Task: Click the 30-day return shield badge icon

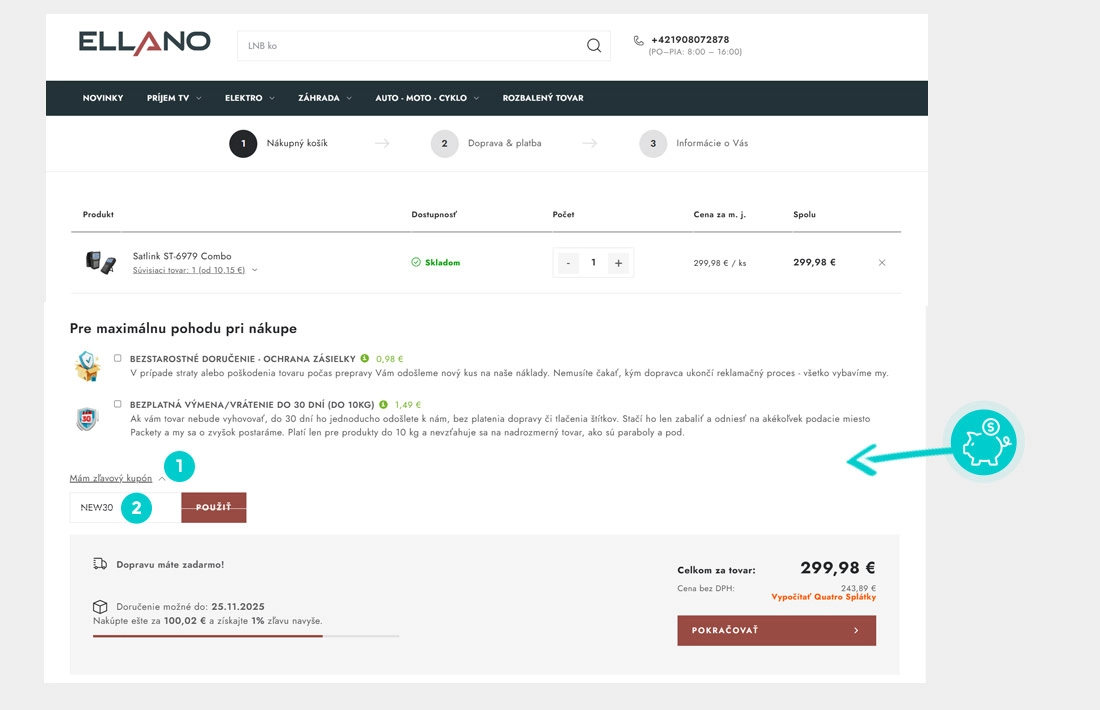Action: (87, 420)
